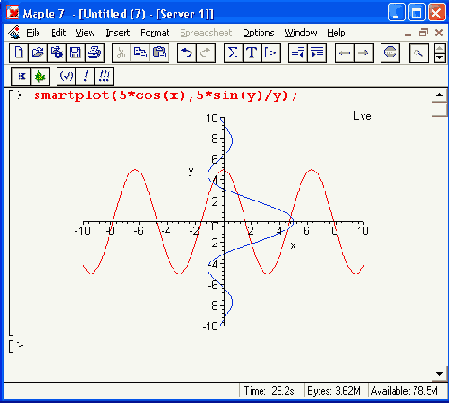Viewport: 449px width, 403px height.
Task: Toggle the x expression-type button
Action: point(21,76)
